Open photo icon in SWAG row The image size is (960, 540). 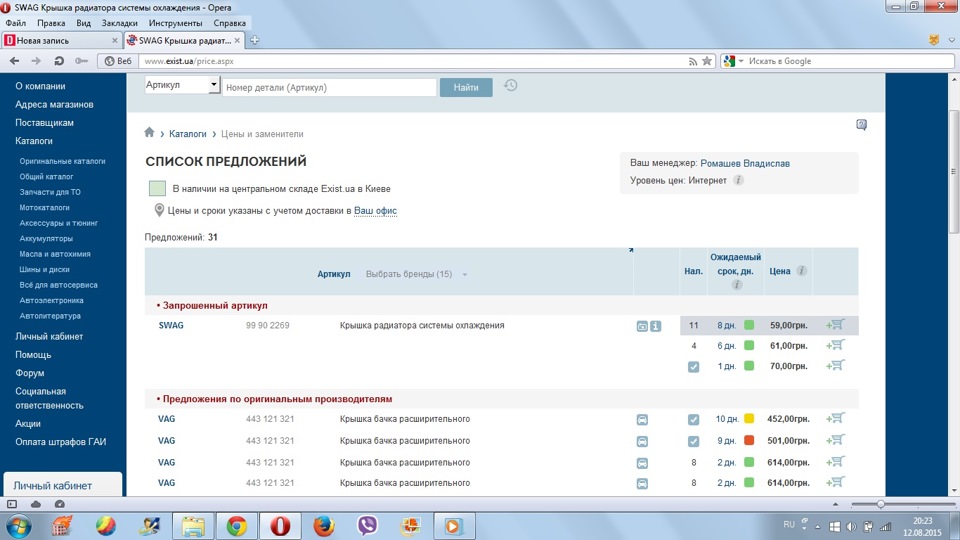point(642,326)
